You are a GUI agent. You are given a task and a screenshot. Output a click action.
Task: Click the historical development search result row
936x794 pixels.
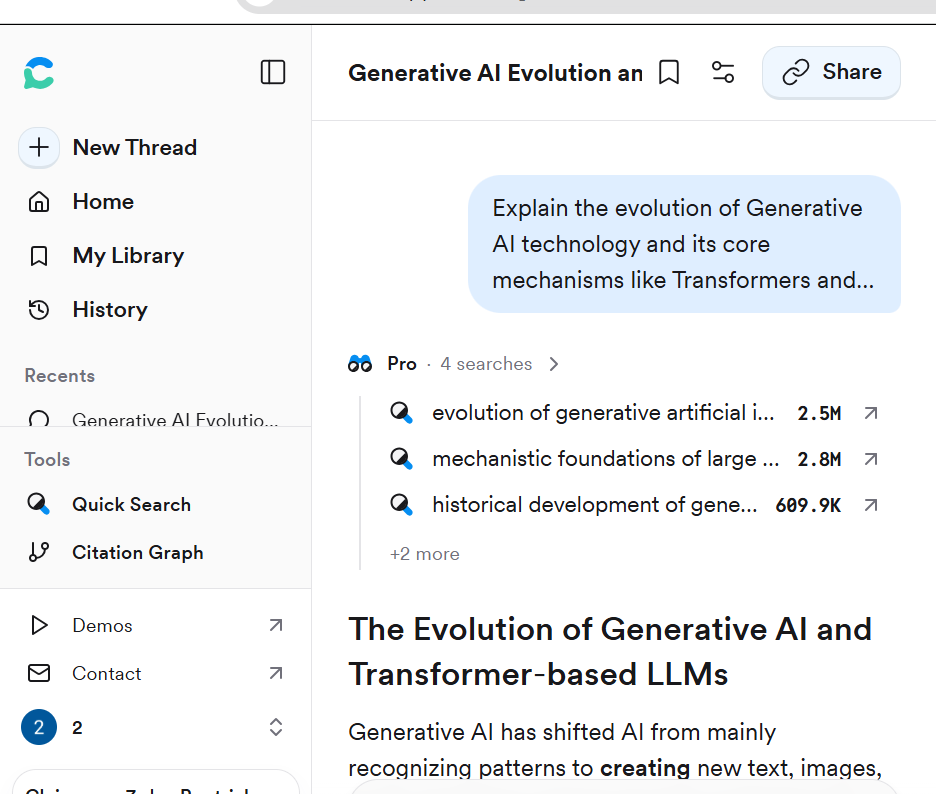[594, 506]
